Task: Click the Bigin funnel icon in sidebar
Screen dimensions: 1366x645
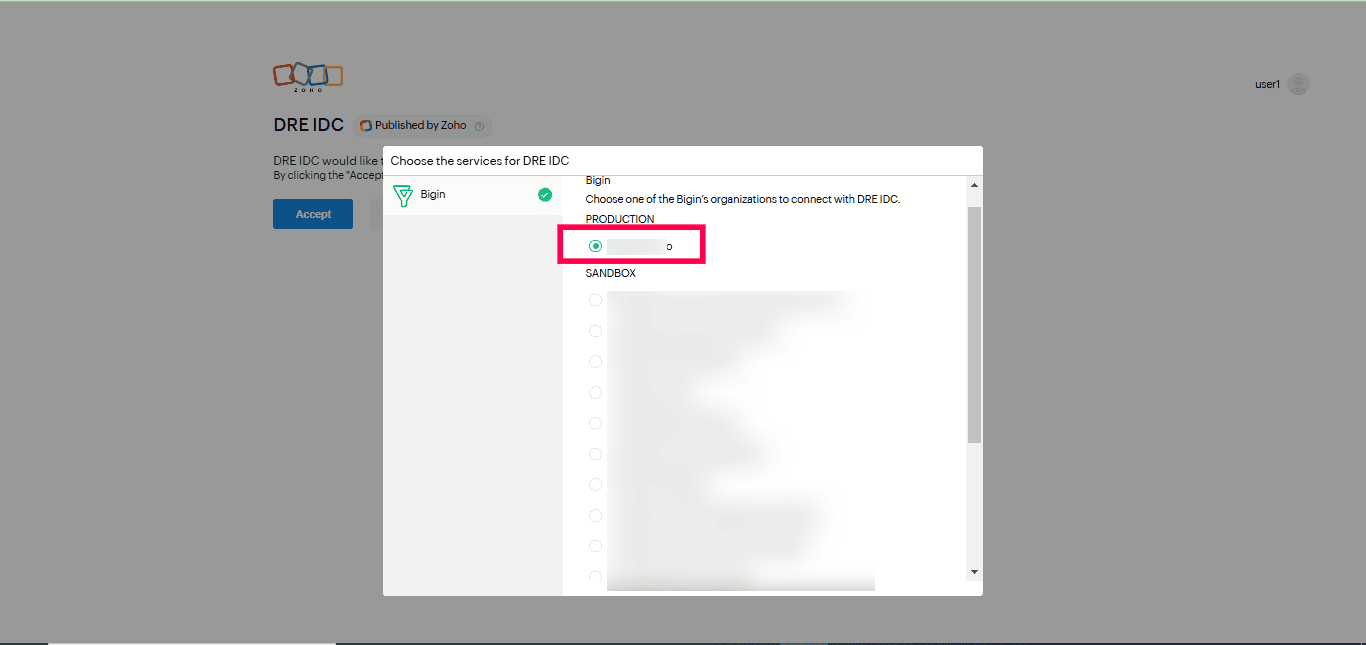Action: tap(403, 195)
